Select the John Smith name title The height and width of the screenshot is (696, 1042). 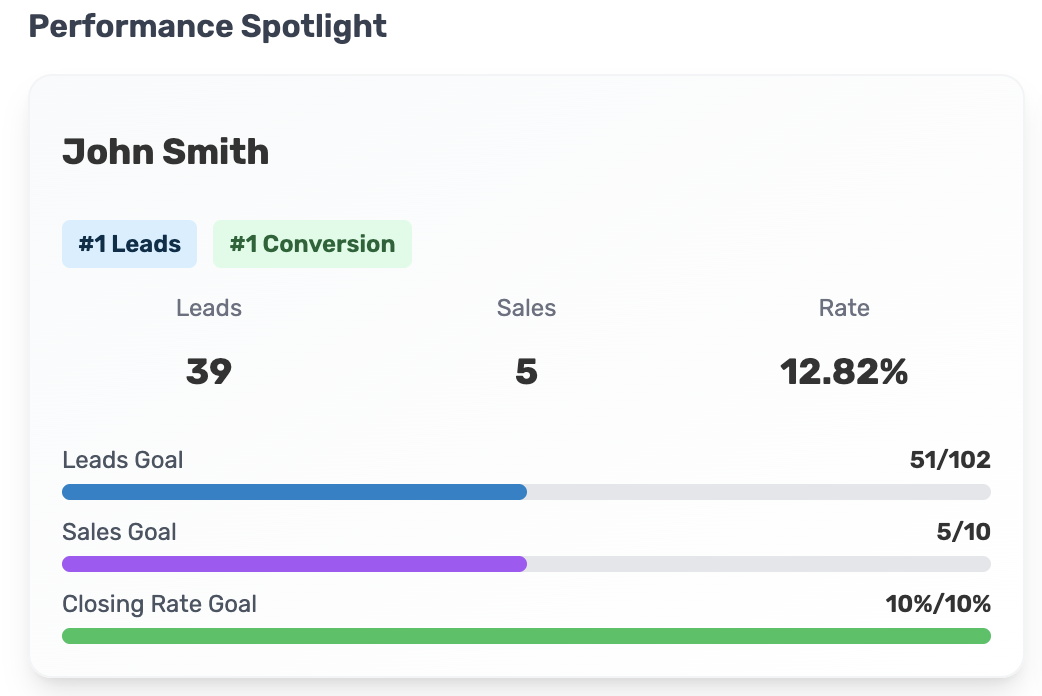pyautogui.click(x=165, y=152)
